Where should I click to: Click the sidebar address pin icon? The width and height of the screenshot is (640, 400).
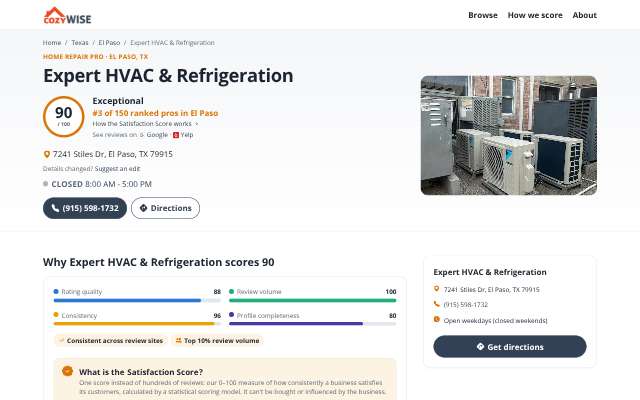(436, 289)
